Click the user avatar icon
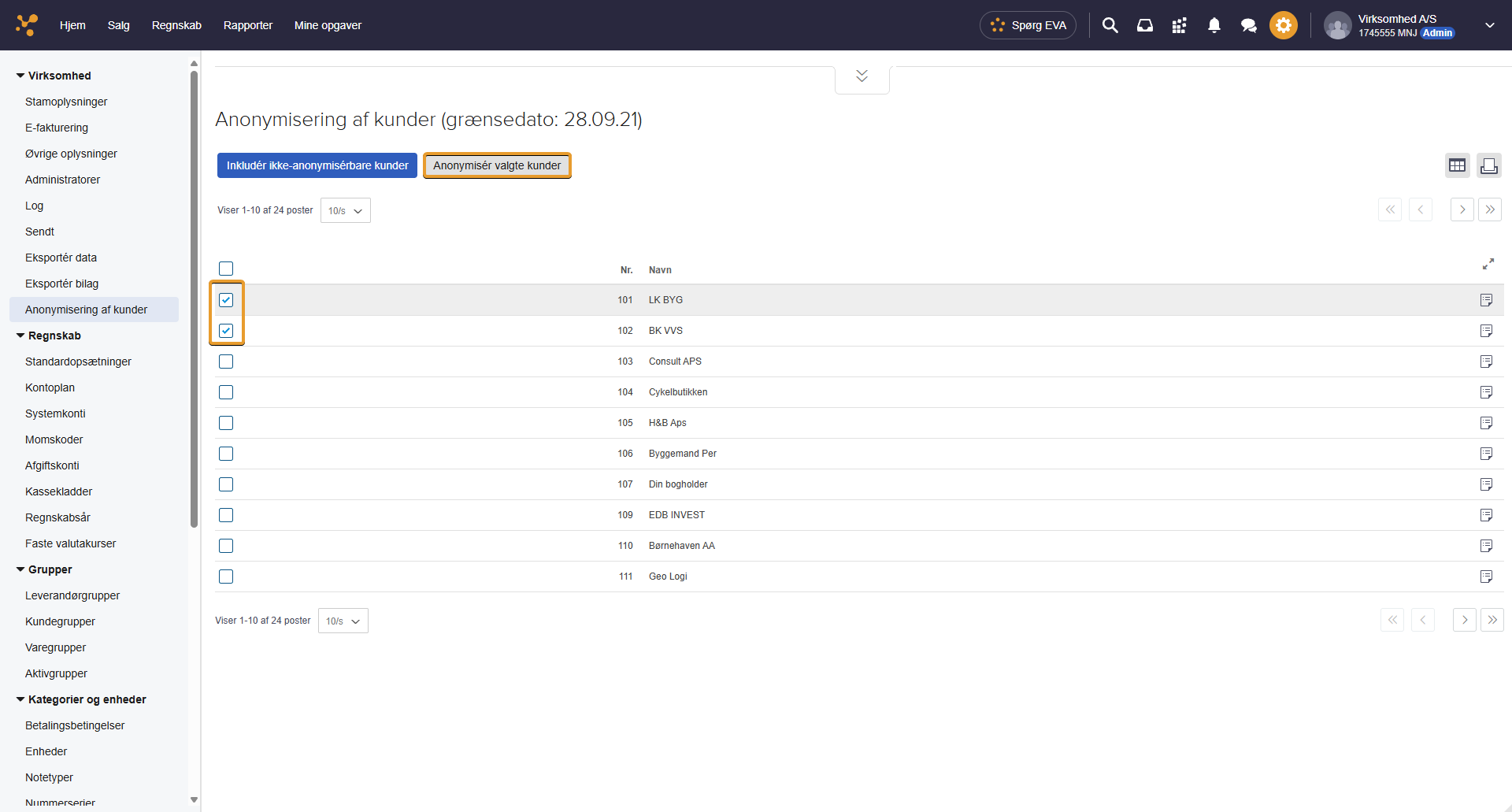1512x812 pixels. coord(1337,25)
